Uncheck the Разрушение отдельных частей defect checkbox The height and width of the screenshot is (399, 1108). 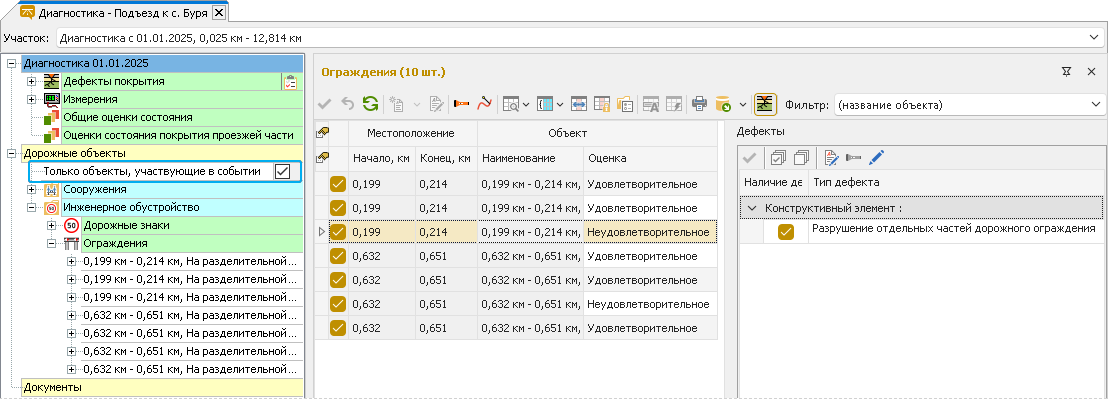coord(786,232)
